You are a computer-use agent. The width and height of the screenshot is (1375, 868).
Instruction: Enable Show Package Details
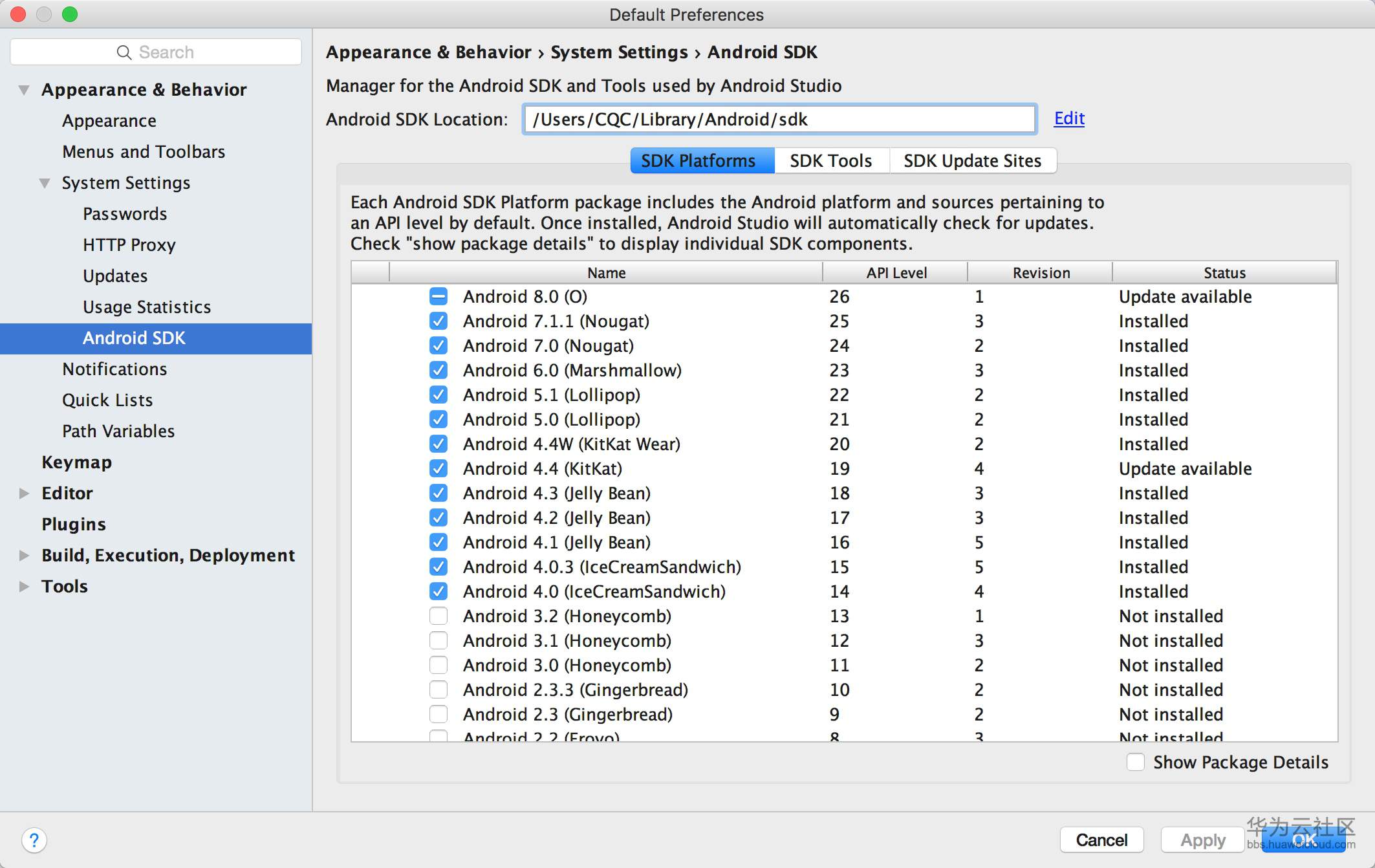coord(1136,762)
